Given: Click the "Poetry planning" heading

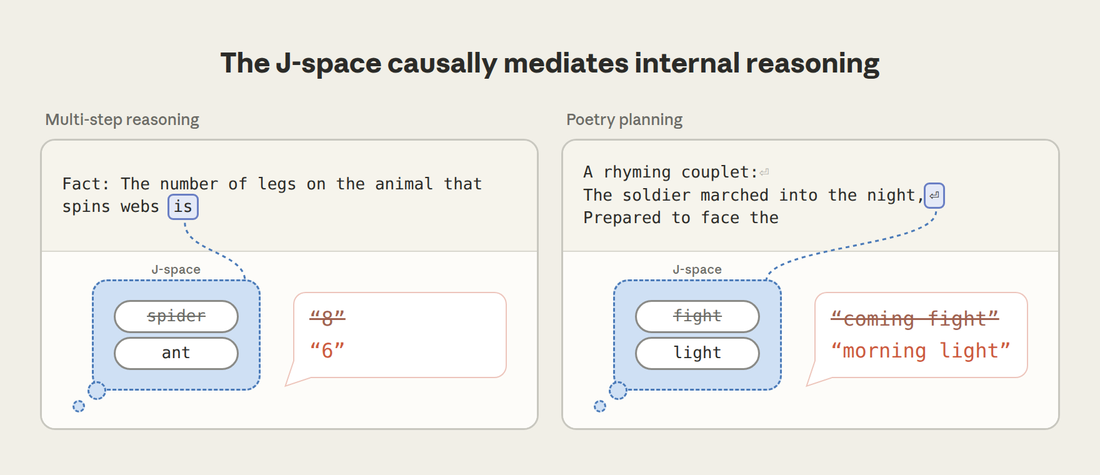Looking at the screenshot, I should [x=624, y=120].
